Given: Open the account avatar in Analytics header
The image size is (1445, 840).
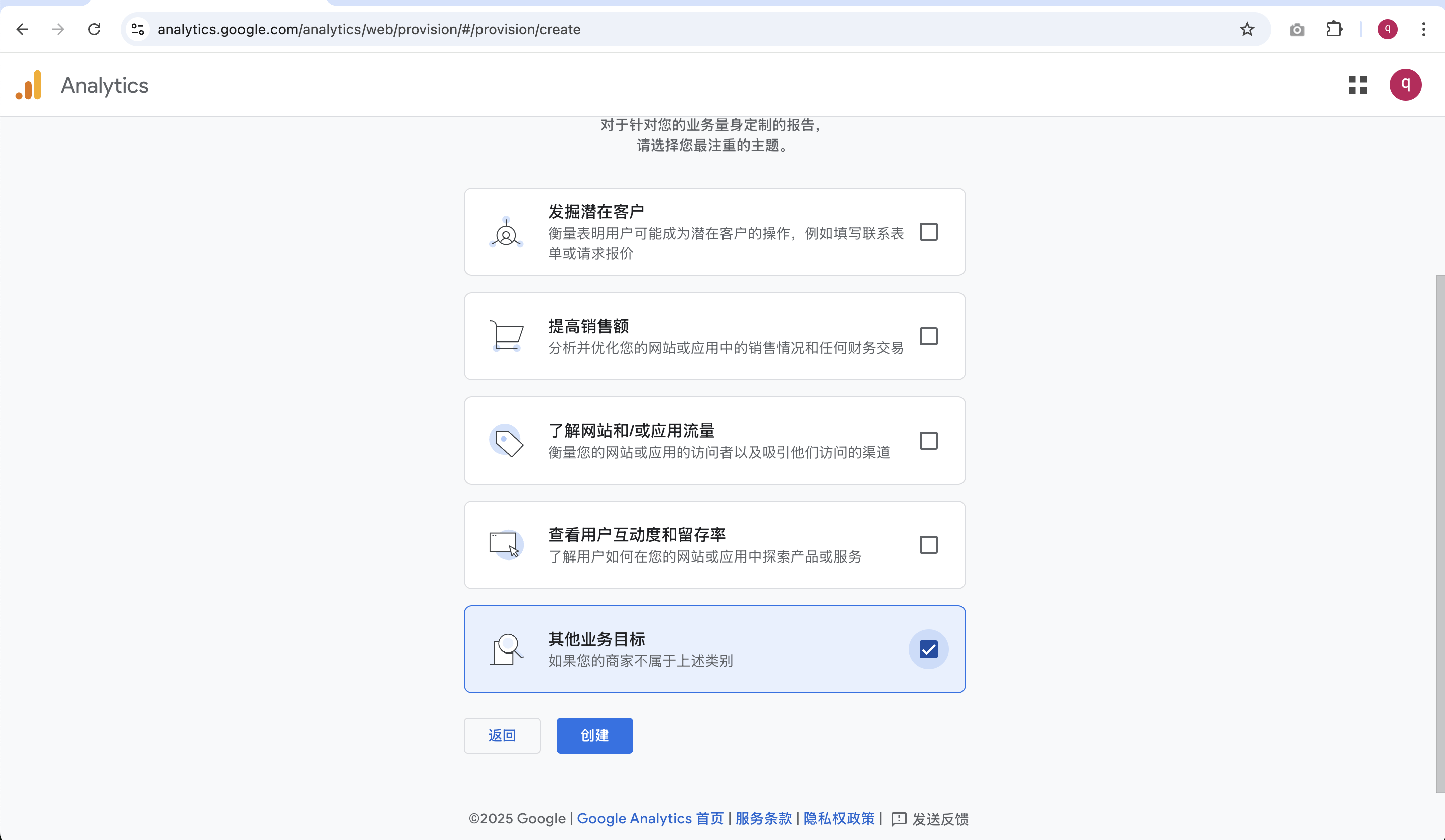Looking at the screenshot, I should click(x=1405, y=85).
